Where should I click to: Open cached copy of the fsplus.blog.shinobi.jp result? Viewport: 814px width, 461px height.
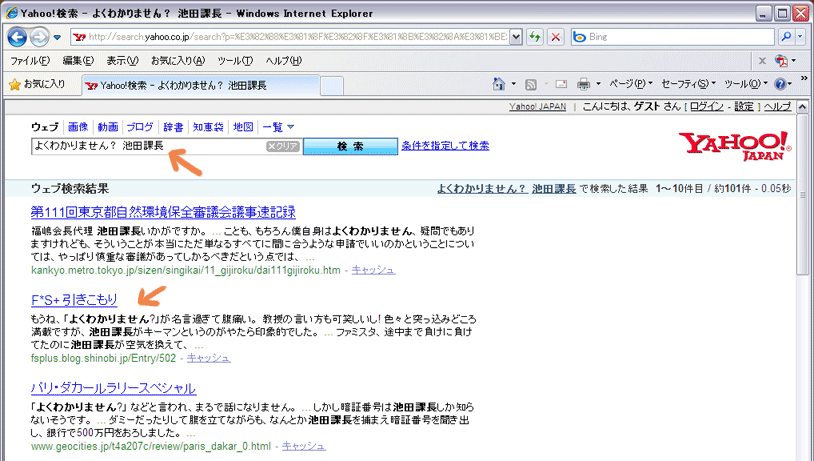tap(208, 358)
